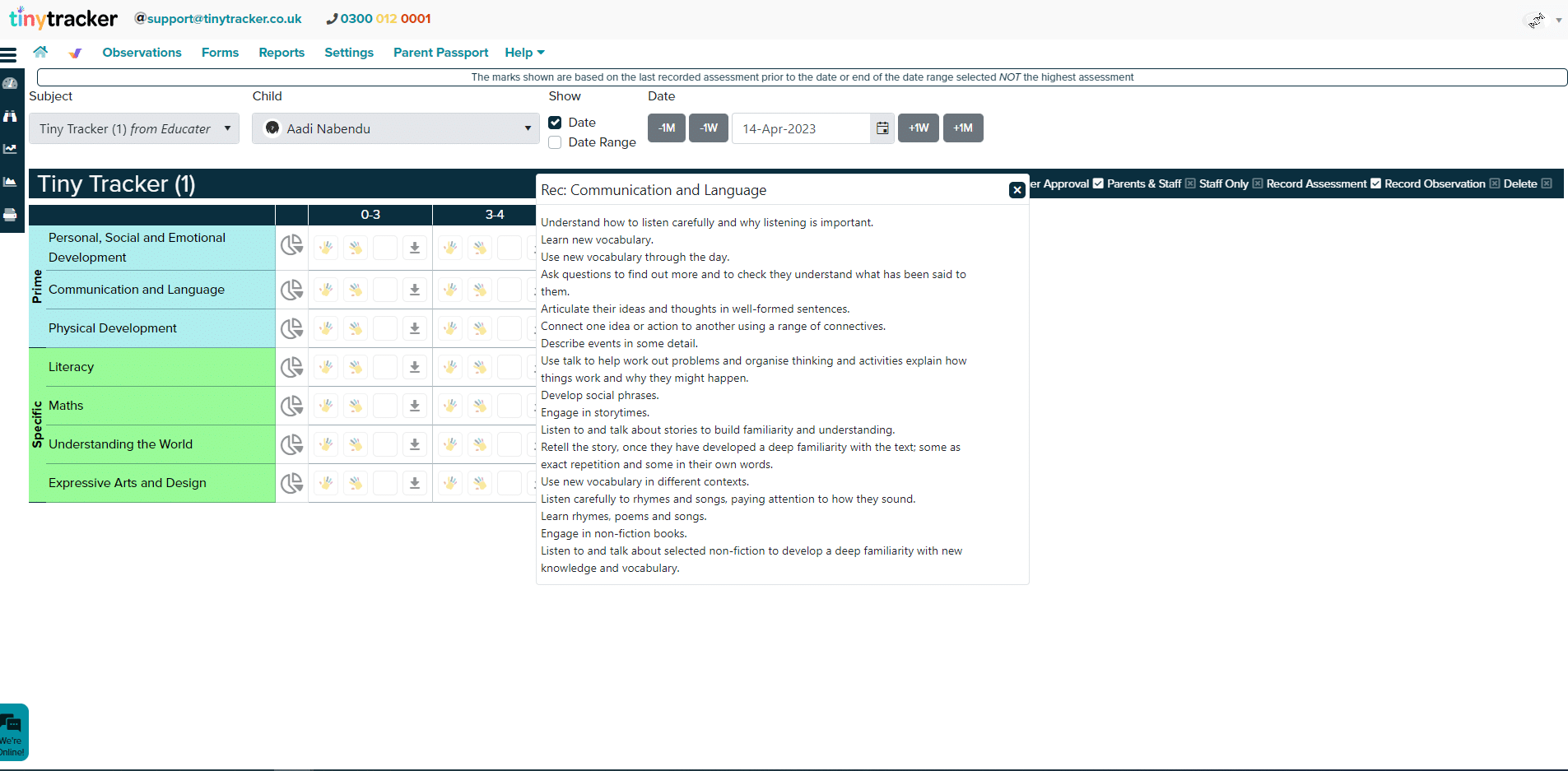Go to the home page icon
This screenshot has height=771, width=1568.
point(40,52)
